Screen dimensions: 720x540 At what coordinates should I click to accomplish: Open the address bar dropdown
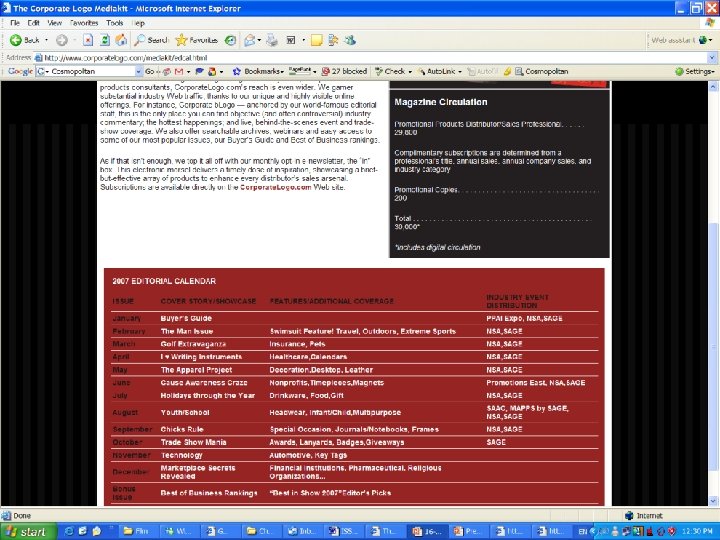[712, 58]
